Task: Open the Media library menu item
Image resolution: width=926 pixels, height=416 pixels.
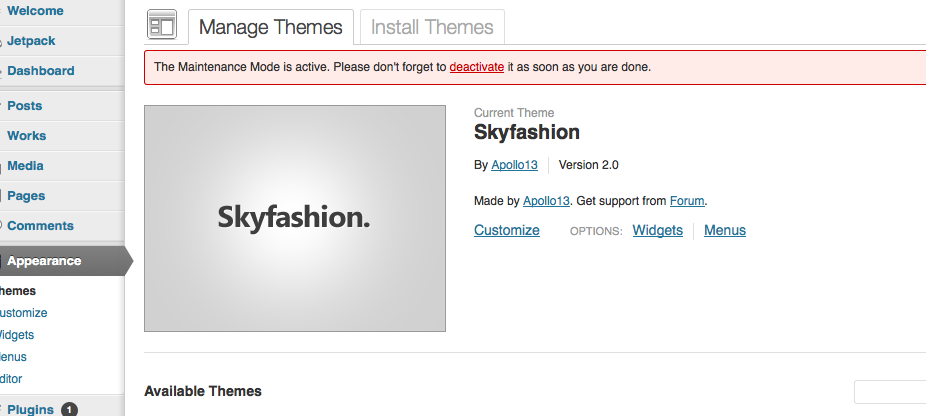Action: pos(25,166)
